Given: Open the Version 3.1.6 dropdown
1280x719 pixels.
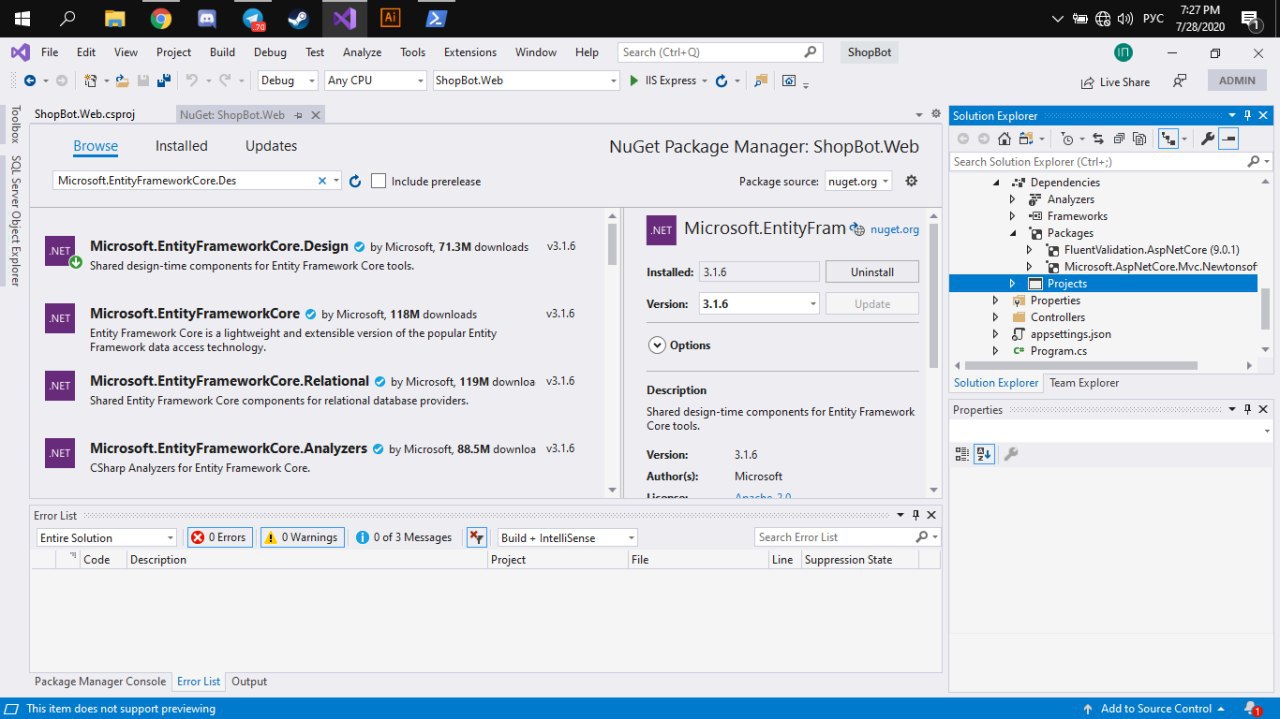Looking at the screenshot, I should point(759,304).
